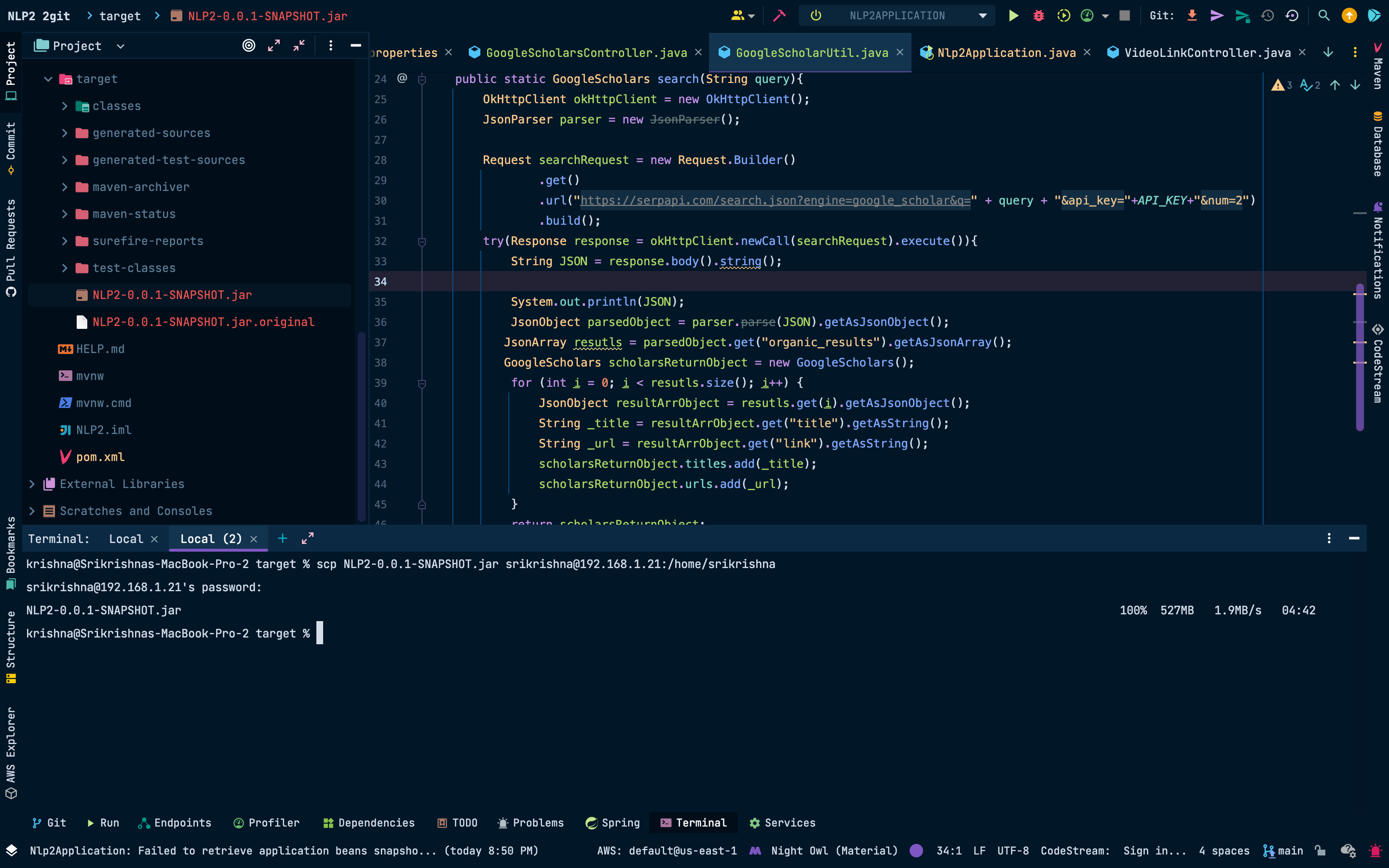Run the NLP2APPLICATION configuration
The image size is (1389, 868).
1013,15
